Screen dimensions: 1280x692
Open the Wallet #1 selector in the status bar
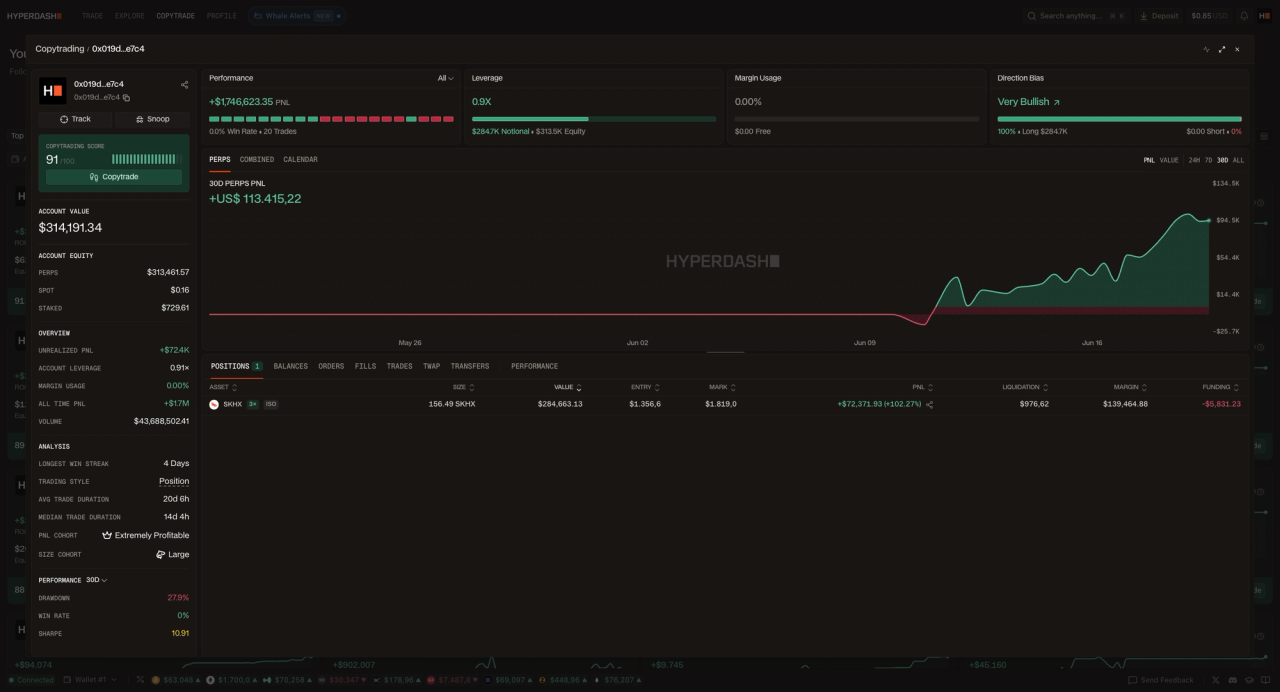pyautogui.click(x=91, y=680)
